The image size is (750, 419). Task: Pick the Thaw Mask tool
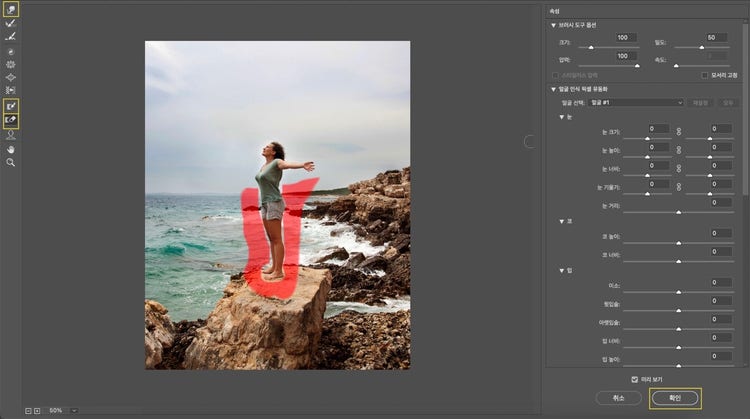coord(11,119)
